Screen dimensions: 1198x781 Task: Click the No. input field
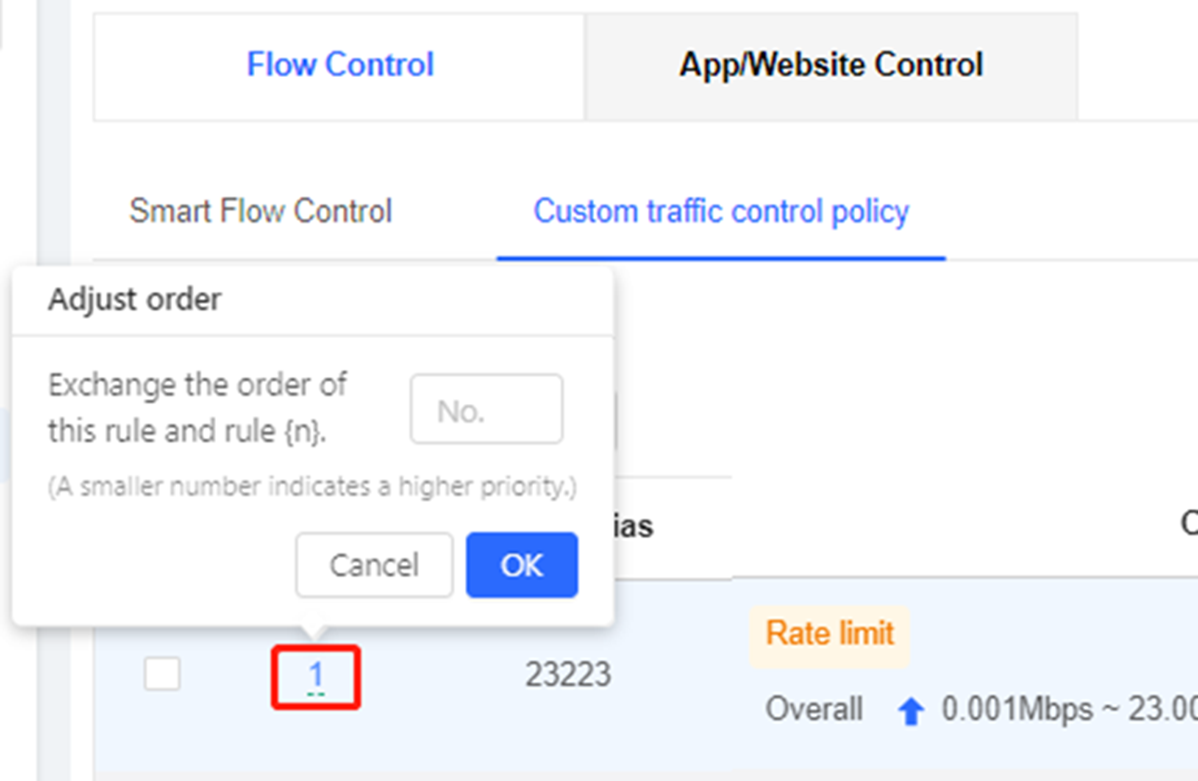click(486, 408)
